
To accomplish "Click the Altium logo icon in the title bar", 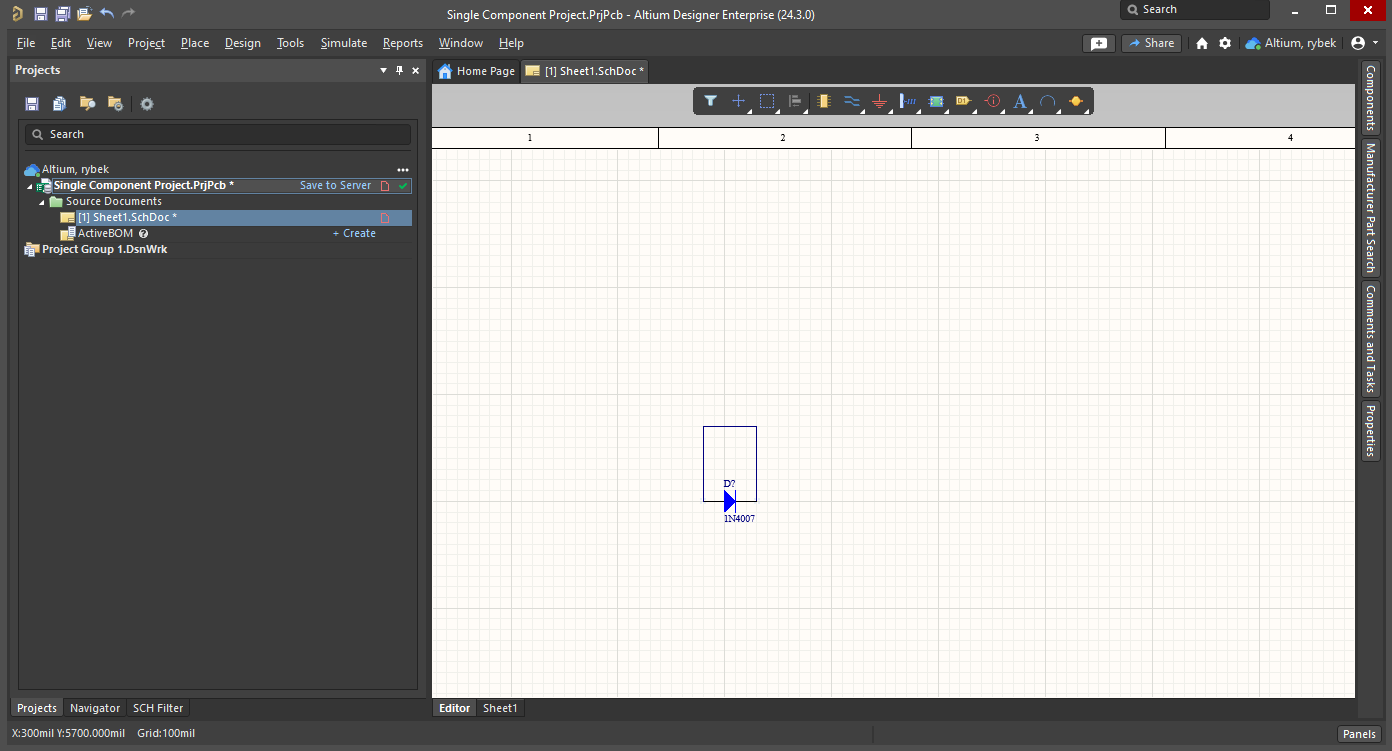I will point(17,13).
